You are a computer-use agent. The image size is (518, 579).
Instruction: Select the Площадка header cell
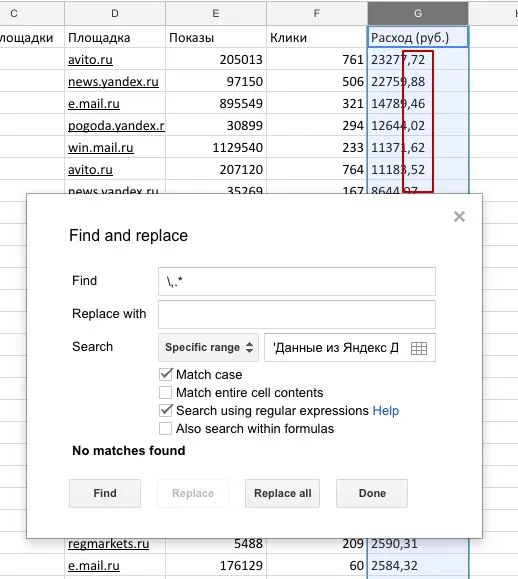(115, 37)
